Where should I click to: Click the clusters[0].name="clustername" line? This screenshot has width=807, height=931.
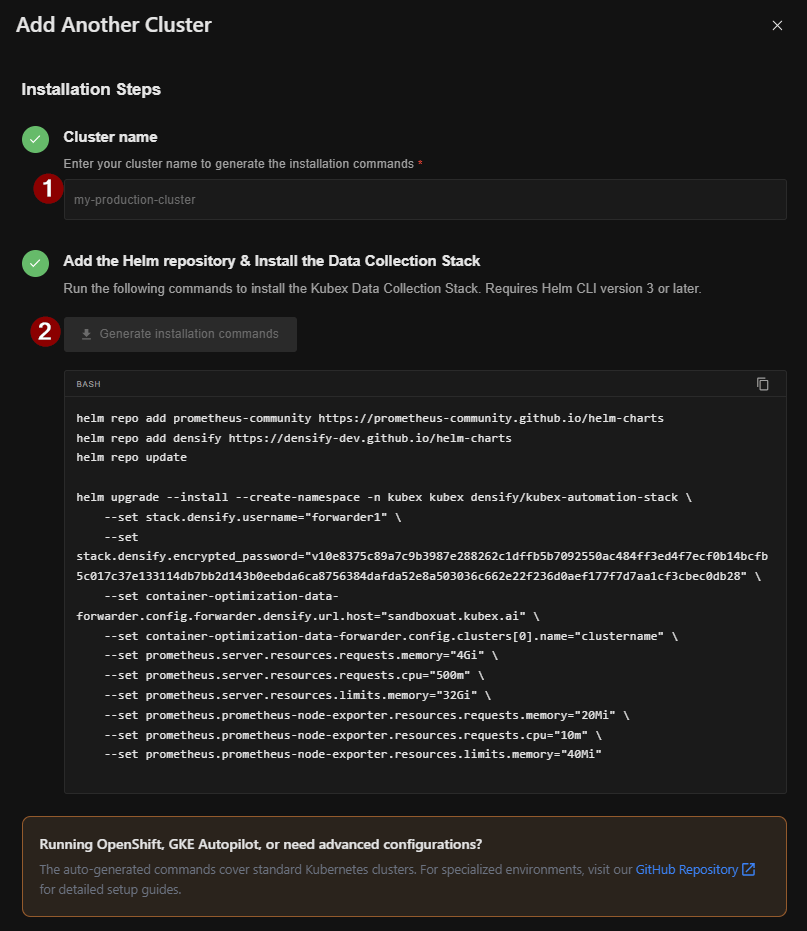click(391, 636)
